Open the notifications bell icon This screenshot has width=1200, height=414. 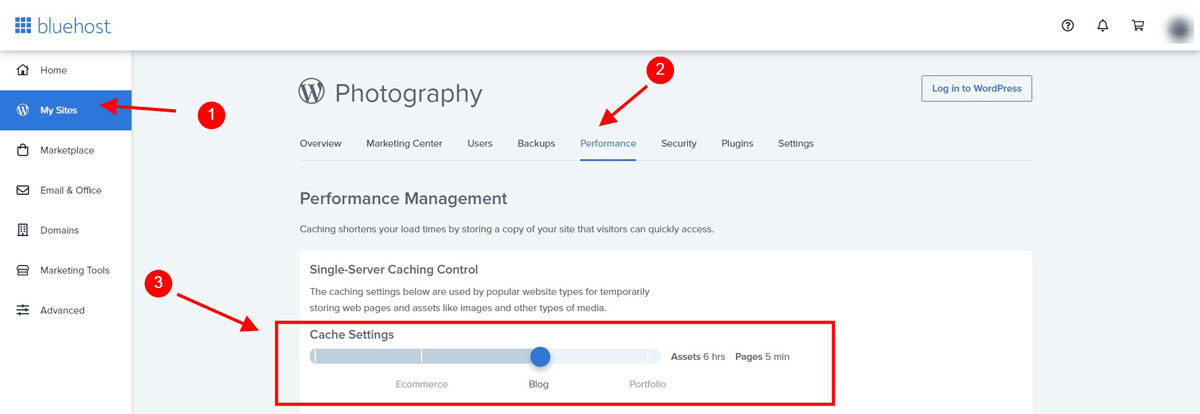1102,25
